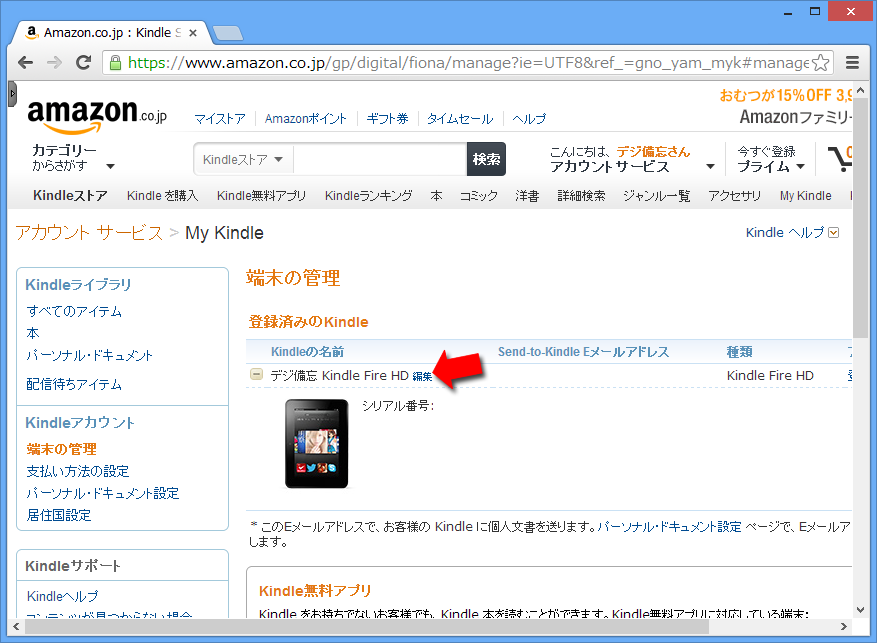Image resolution: width=877 pixels, height=643 pixels.
Task: Open Kindle ヘルプ dropdown
Action: point(792,233)
